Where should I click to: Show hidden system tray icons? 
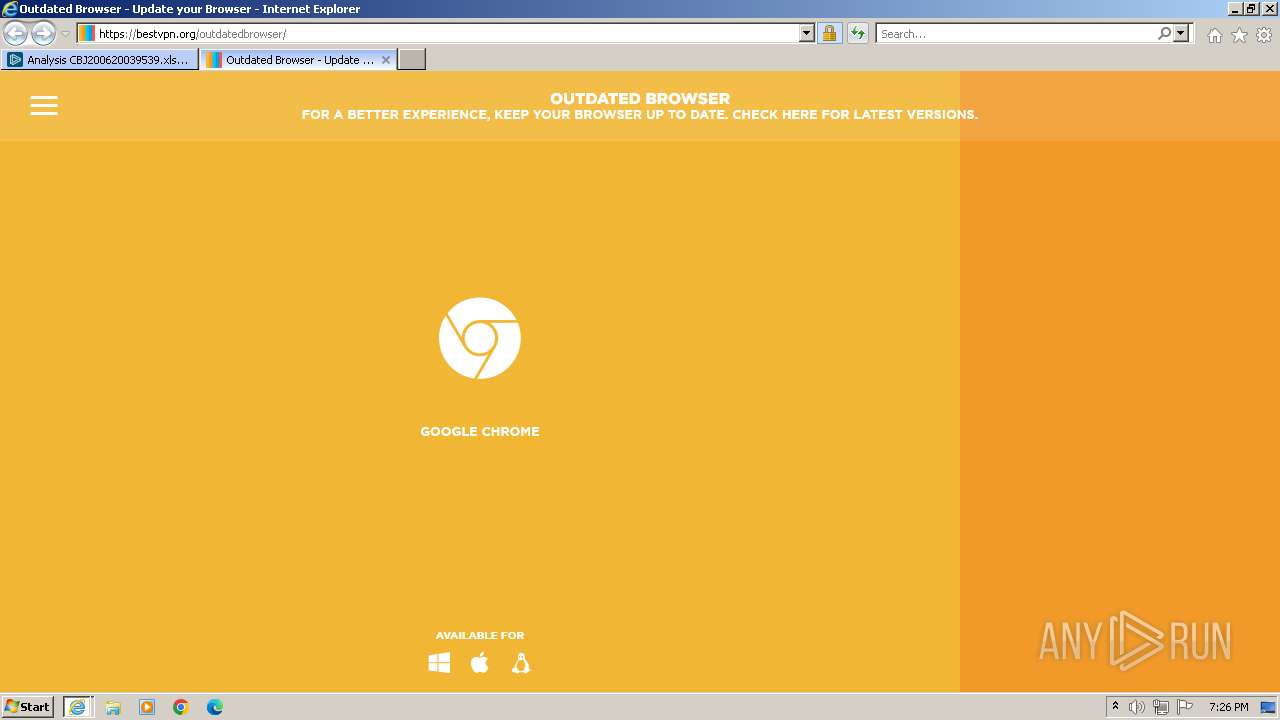(x=1115, y=707)
